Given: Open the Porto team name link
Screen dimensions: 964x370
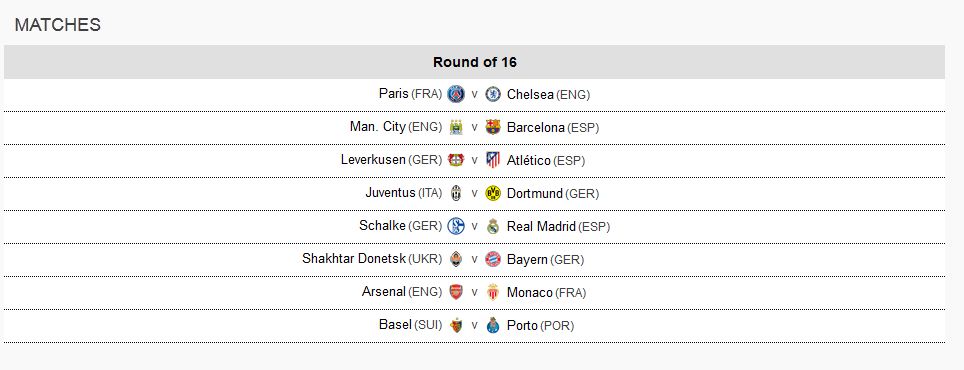Looking at the screenshot, I should (x=522, y=325).
